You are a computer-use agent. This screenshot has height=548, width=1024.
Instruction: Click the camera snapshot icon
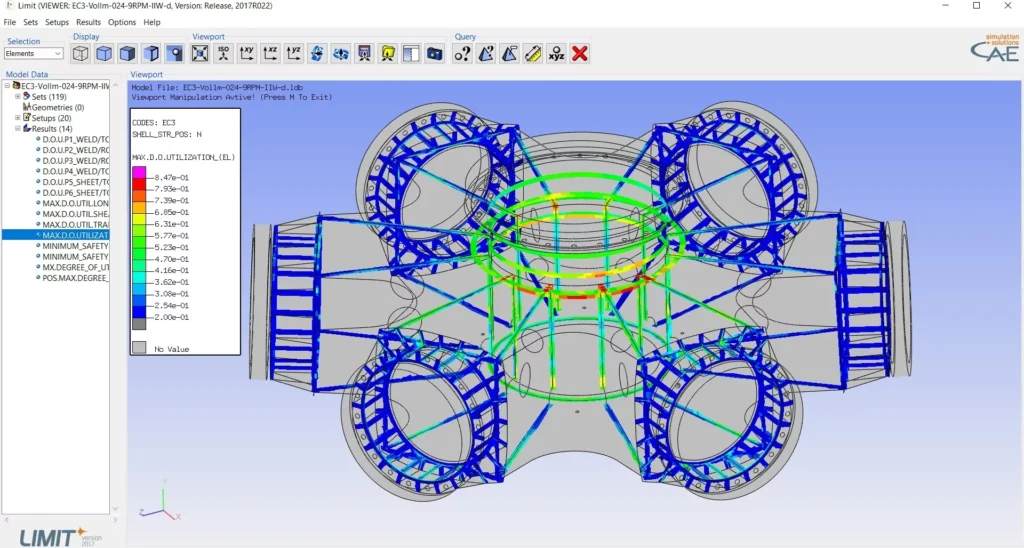pyautogui.click(x=434, y=54)
